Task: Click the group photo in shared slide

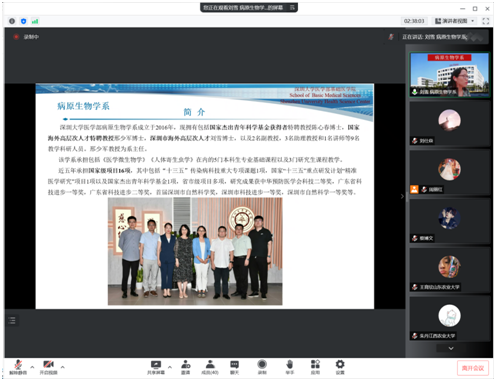Action: [x=195, y=251]
